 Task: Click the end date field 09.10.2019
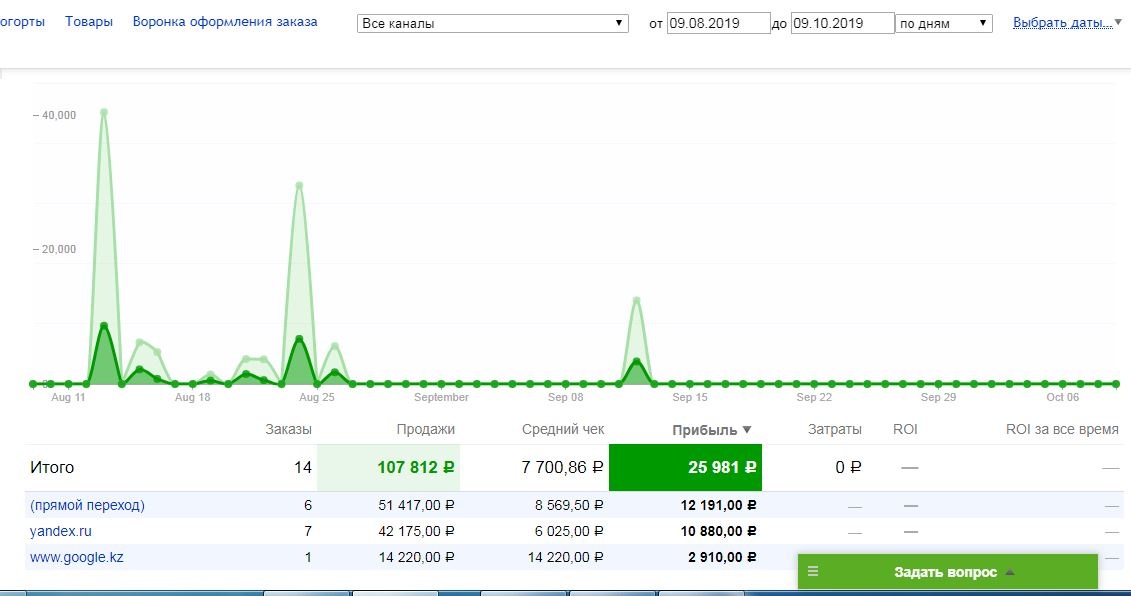click(x=842, y=23)
